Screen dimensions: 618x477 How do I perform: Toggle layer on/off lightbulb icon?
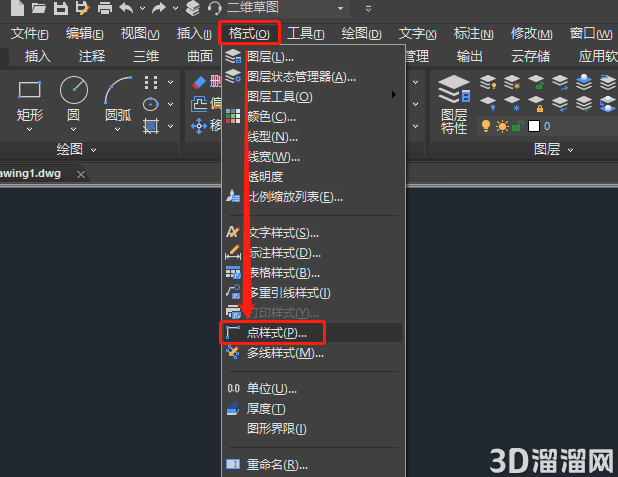(x=486, y=126)
